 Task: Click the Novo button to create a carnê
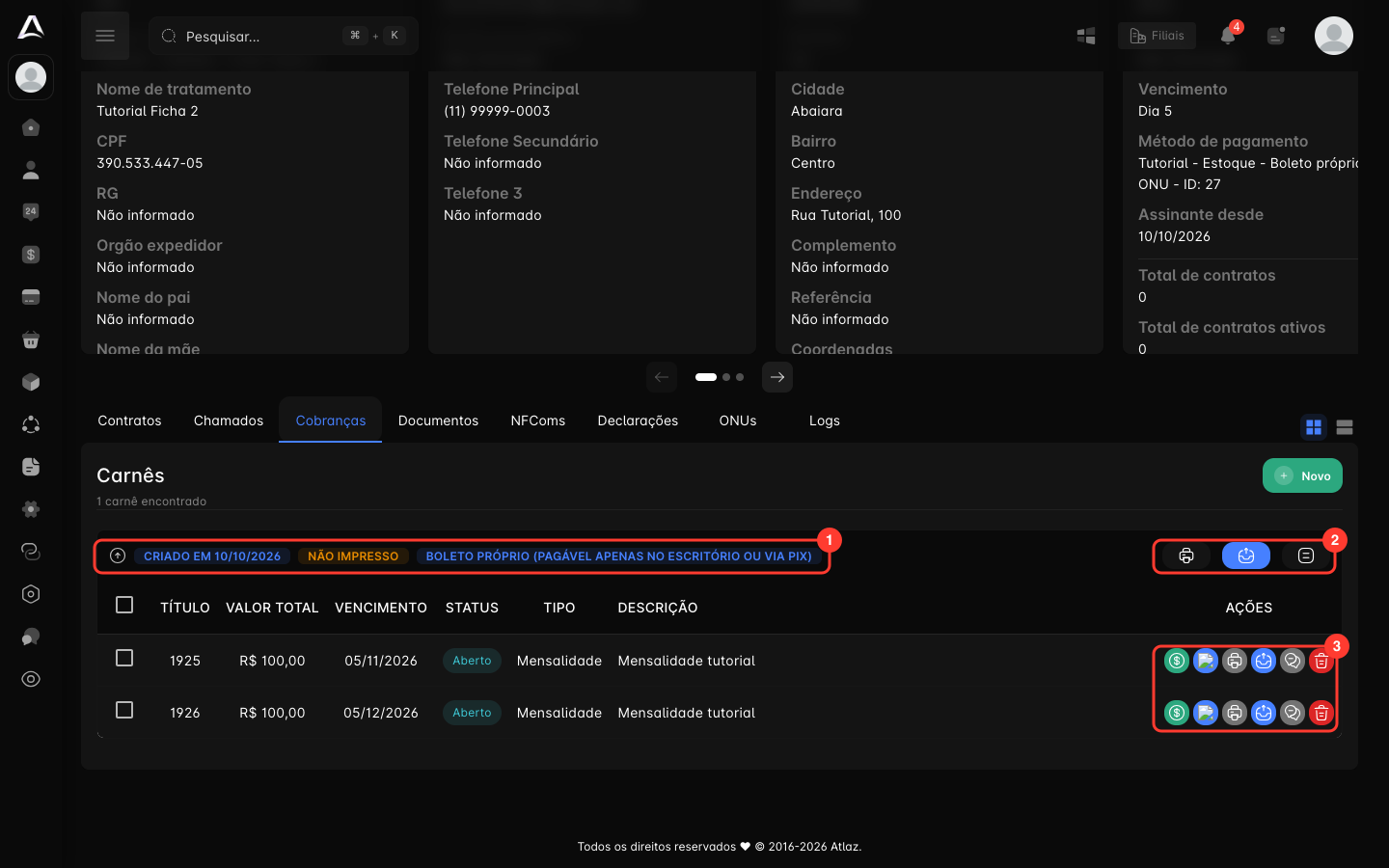pyautogui.click(x=1302, y=475)
